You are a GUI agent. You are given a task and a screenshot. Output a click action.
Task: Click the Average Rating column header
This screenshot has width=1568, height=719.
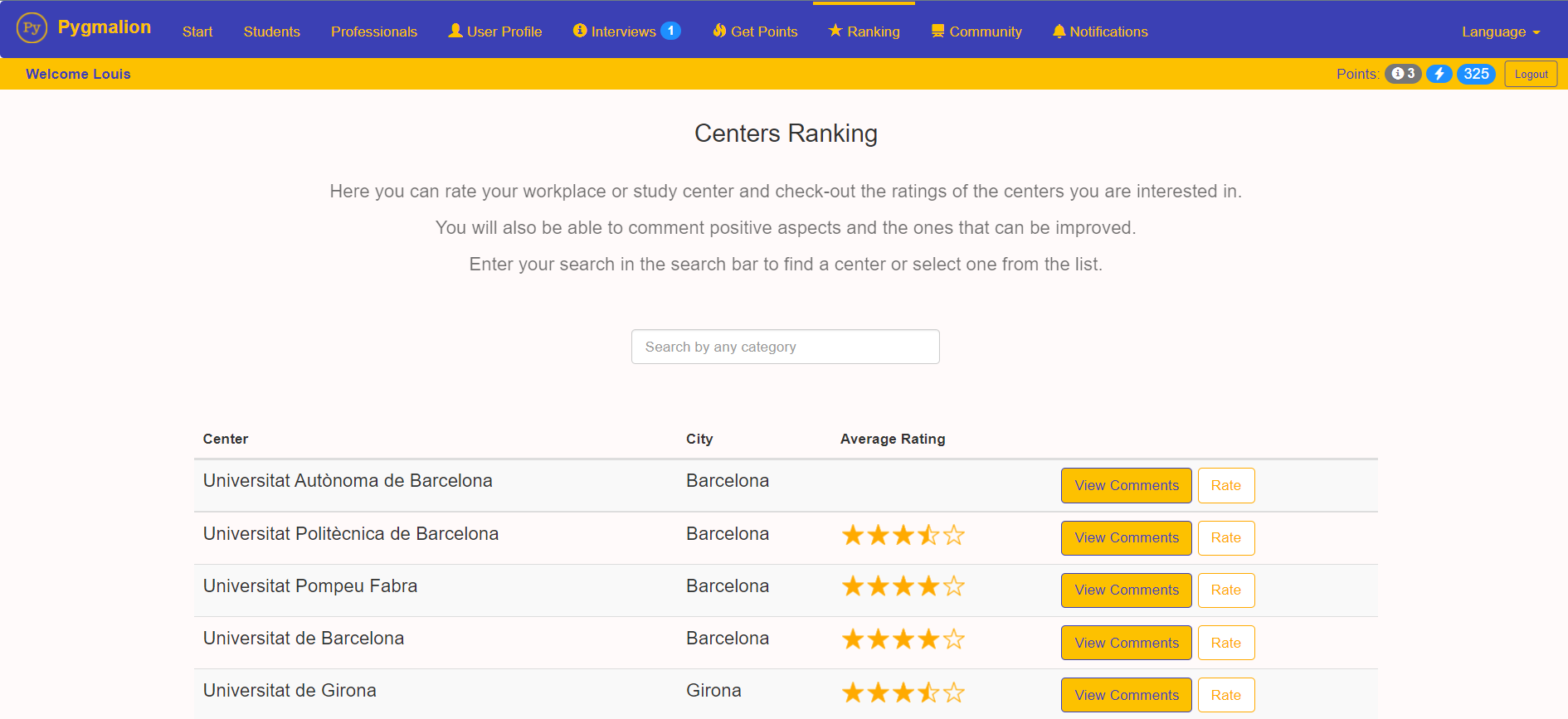(x=893, y=439)
